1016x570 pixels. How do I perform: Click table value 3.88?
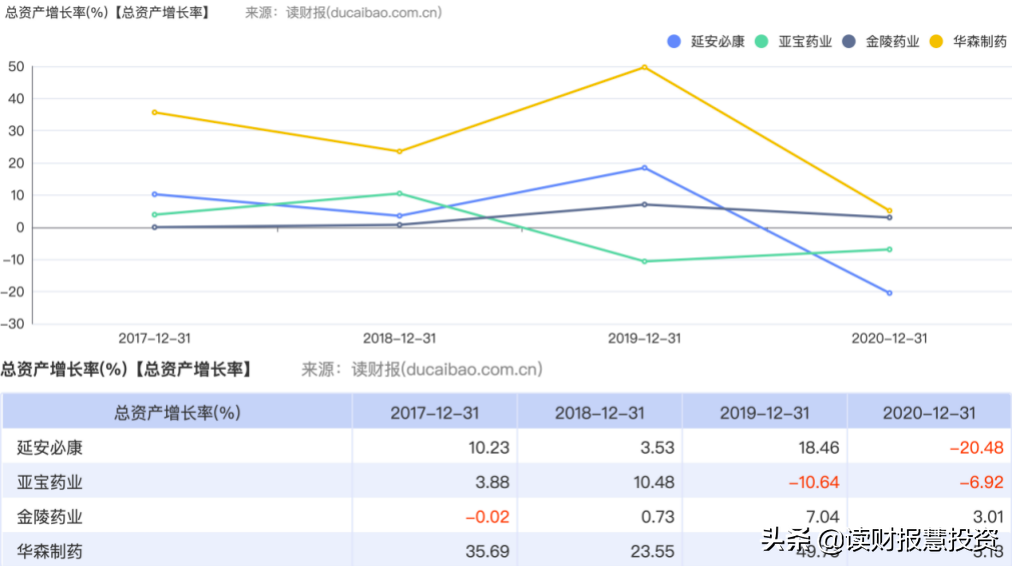coord(492,483)
